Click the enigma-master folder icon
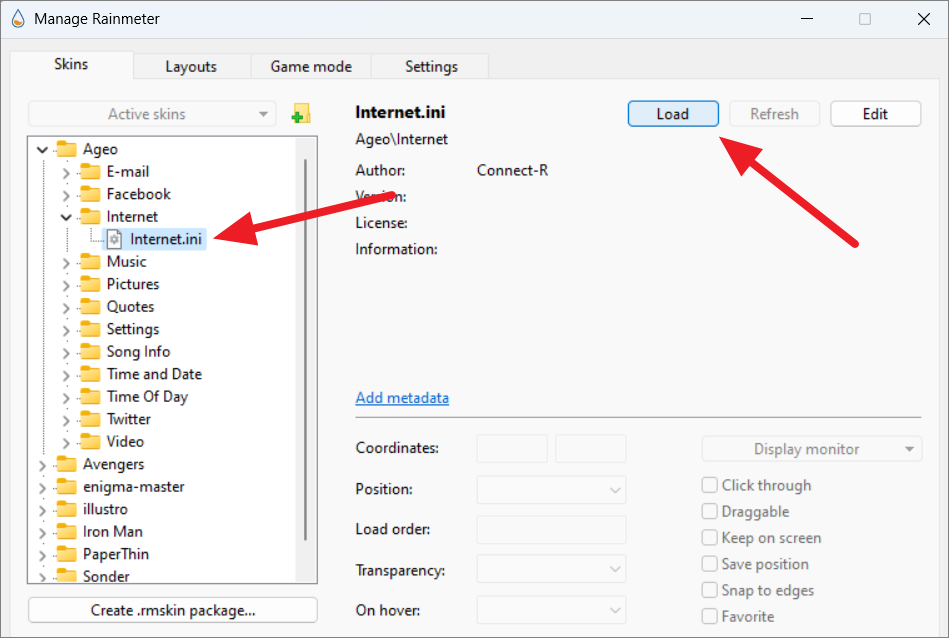The height and width of the screenshot is (638, 949). 67,487
